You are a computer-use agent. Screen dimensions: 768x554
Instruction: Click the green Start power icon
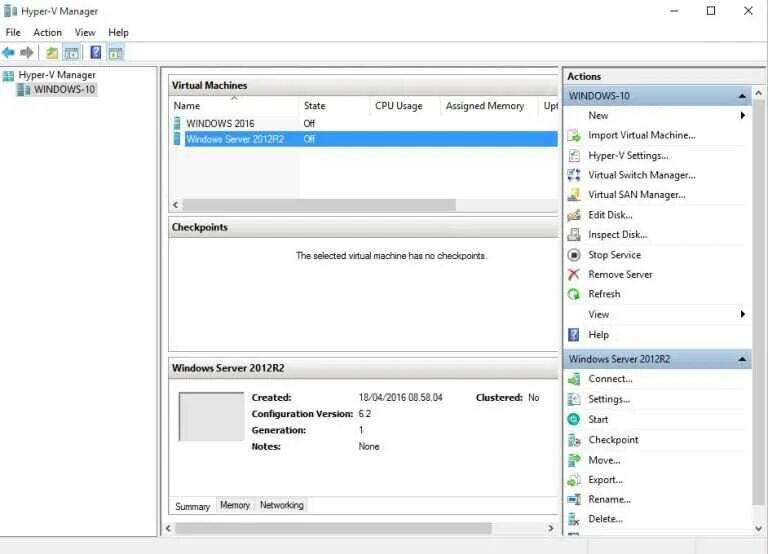tap(574, 419)
